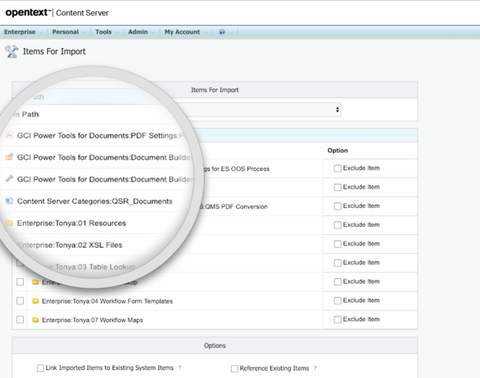Screen dimensions: 480x378
Task: Open the My Account menu
Action: tap(182, 32)
